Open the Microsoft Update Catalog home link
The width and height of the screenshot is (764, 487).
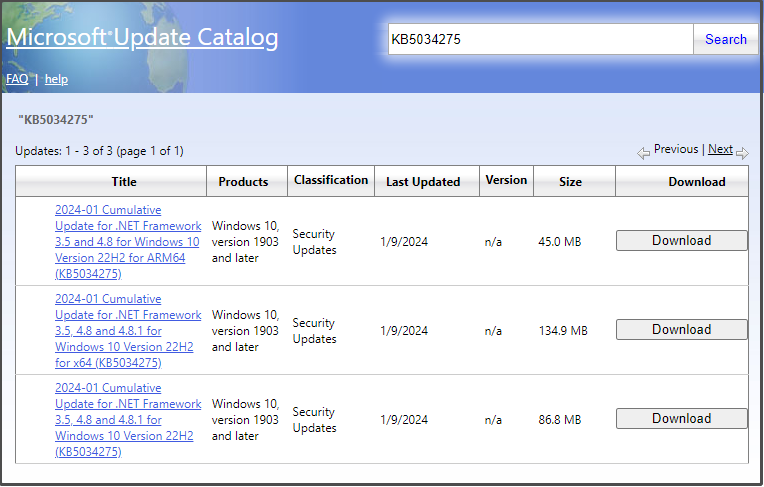click(142, 38)
